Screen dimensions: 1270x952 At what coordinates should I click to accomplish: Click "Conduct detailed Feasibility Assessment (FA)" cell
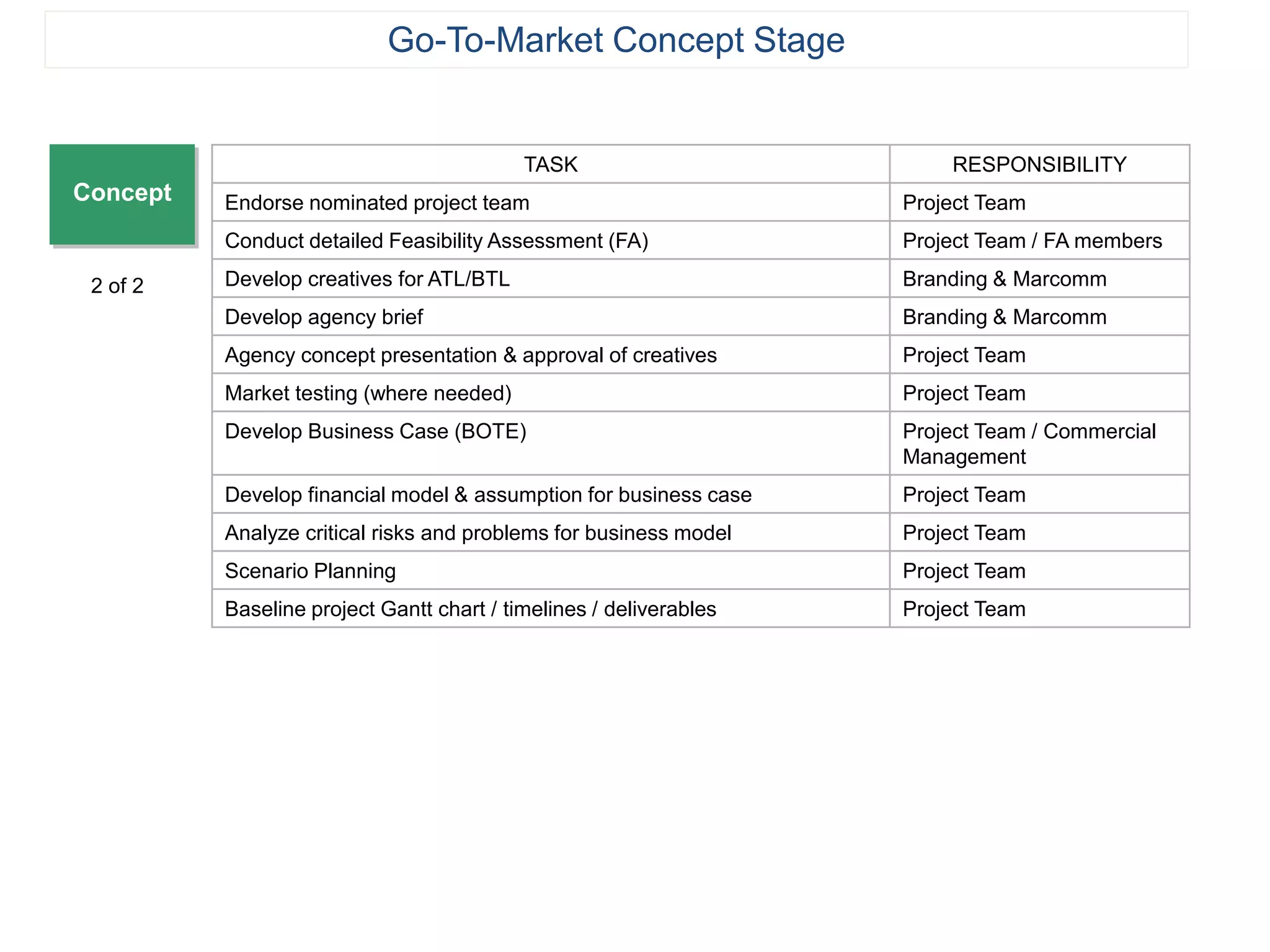coord(437,241)
